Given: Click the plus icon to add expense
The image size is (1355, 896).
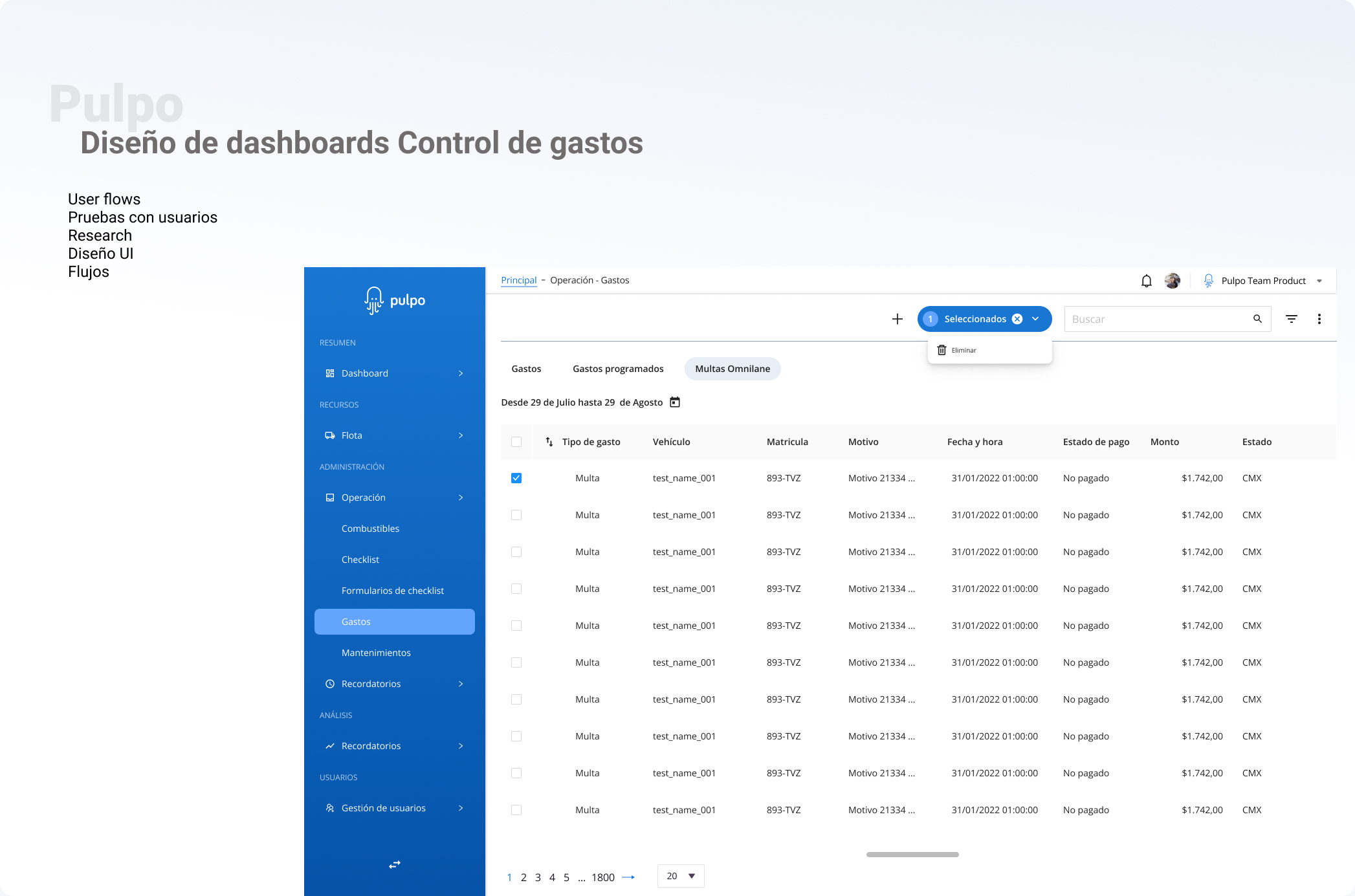Looking at the screenshot, I should pyautogui.click(x=897, y=319).
